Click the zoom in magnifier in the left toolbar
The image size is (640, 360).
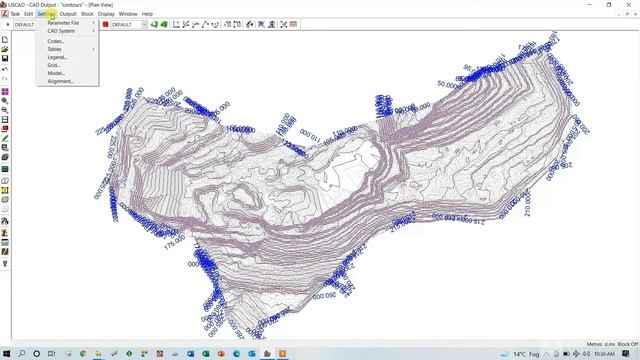5,101
